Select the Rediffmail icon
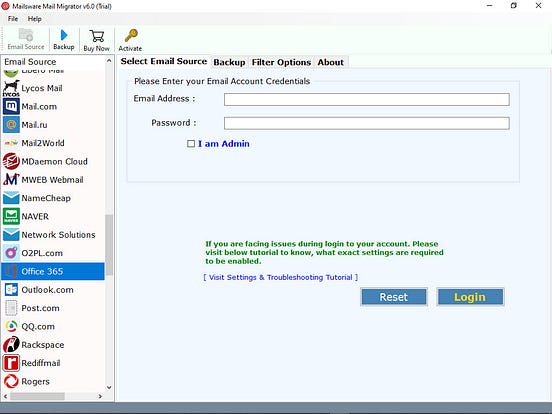 pyautogui.click(x=11, y=363)
